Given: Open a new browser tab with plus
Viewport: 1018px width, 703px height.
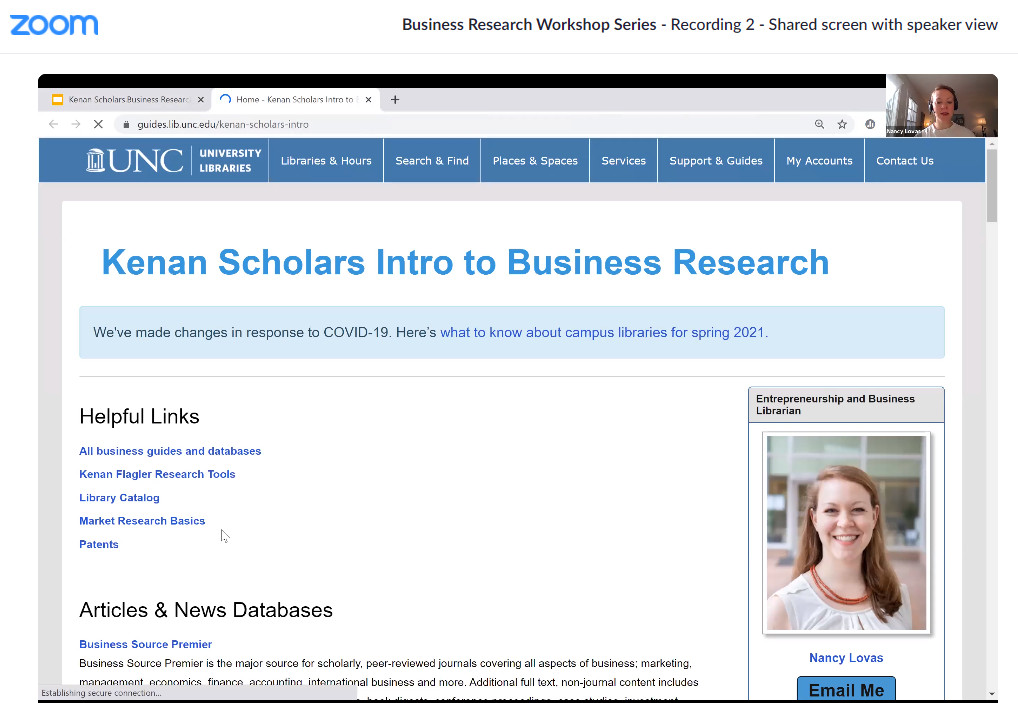Looking at the screenshot, I should 395,99.
